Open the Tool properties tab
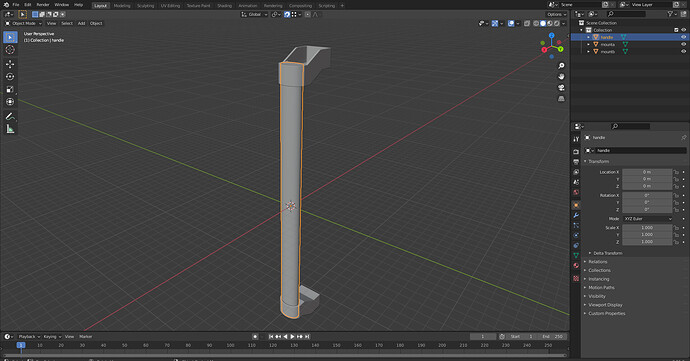690x361 pixels. [x=576, y=139]
